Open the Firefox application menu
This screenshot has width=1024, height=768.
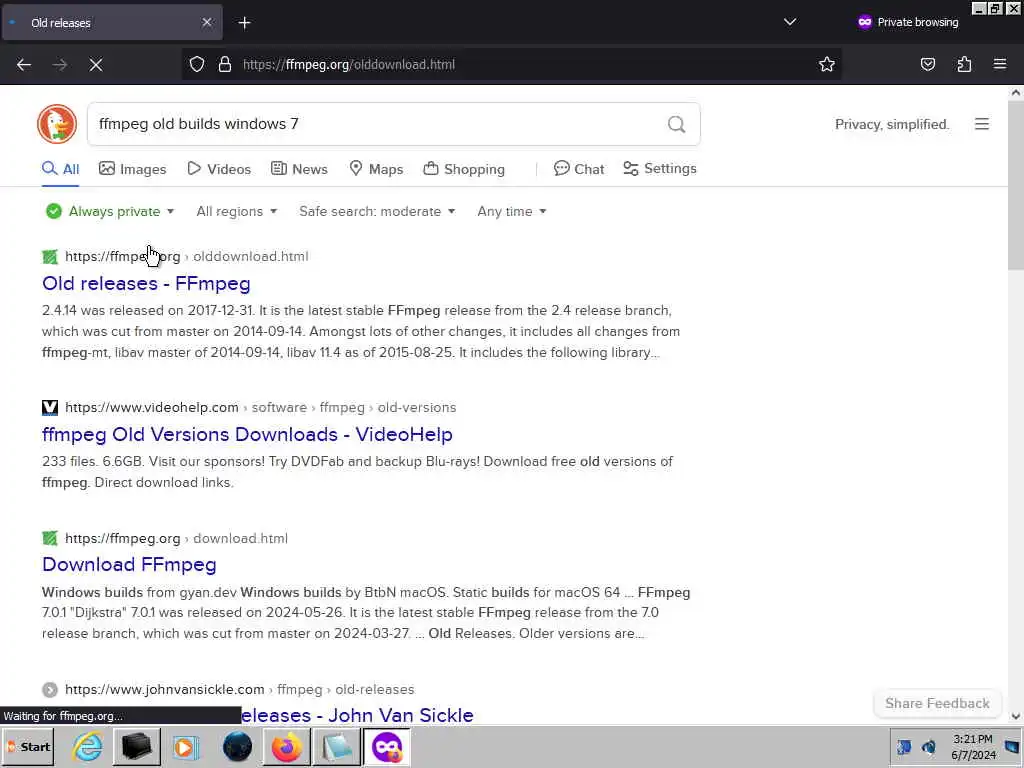pos(1000,64)
